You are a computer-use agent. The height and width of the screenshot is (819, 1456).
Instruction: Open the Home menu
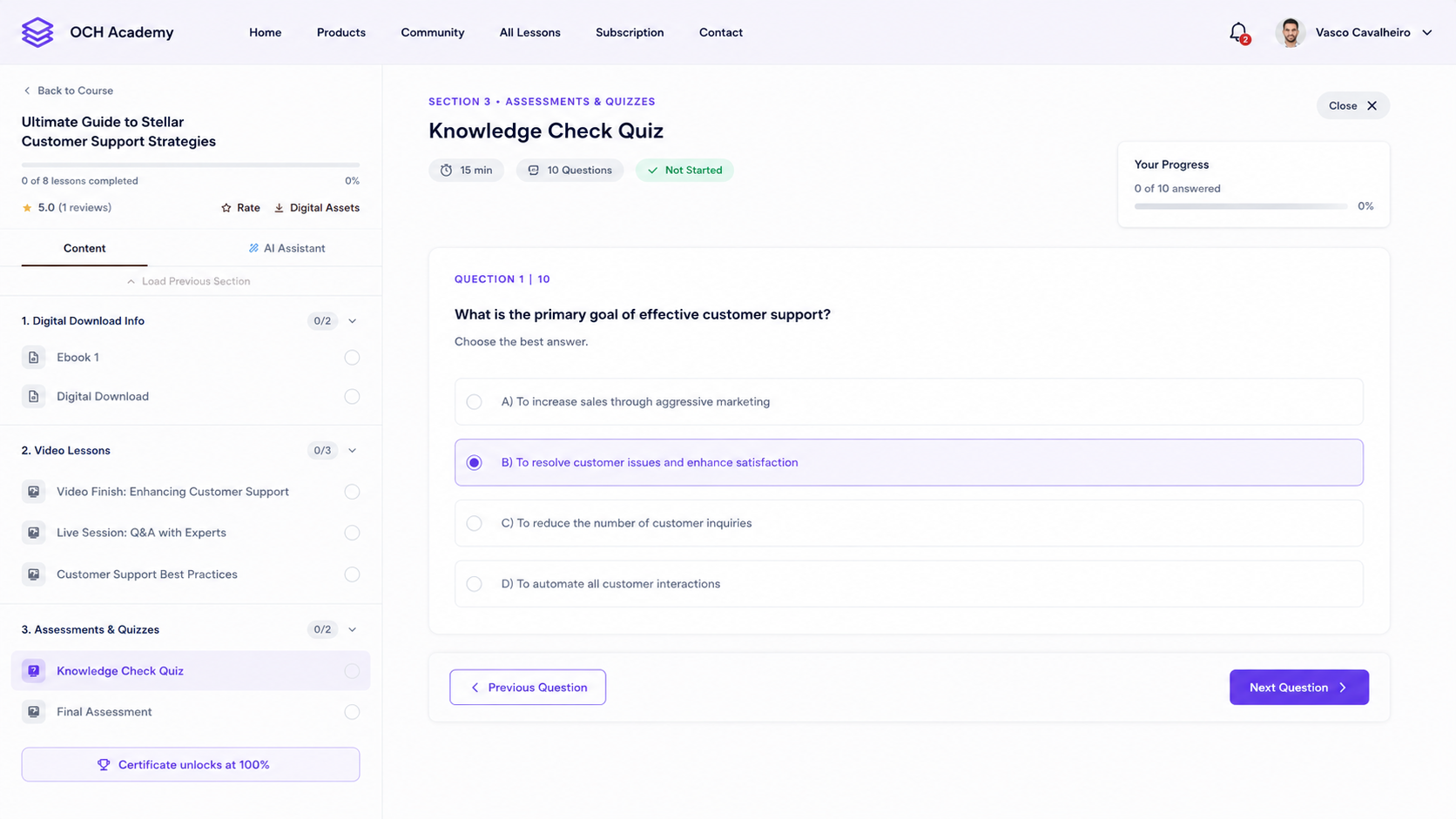point(266,33)
